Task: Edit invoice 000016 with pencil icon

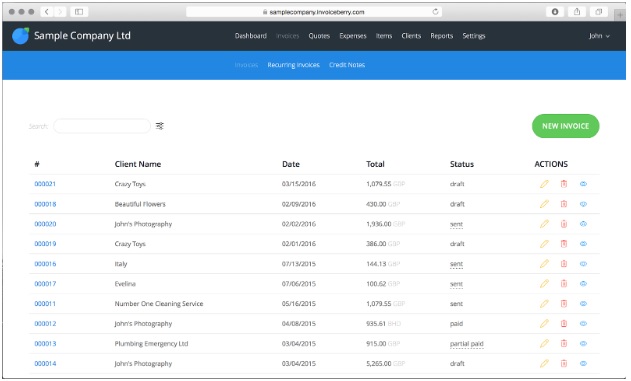Action: point(544,264)
